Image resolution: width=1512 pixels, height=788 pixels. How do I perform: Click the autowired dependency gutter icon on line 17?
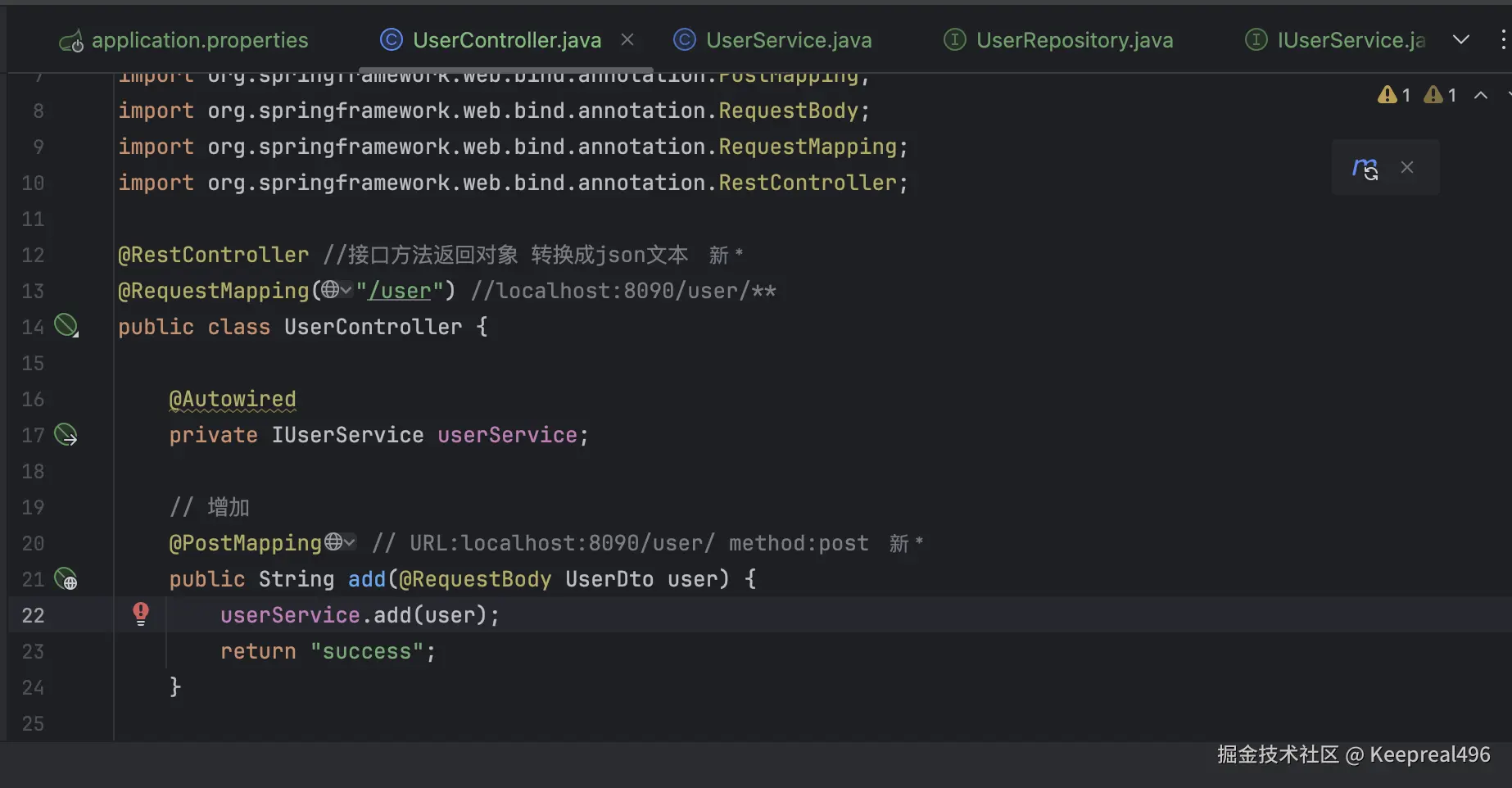(66, 434)
